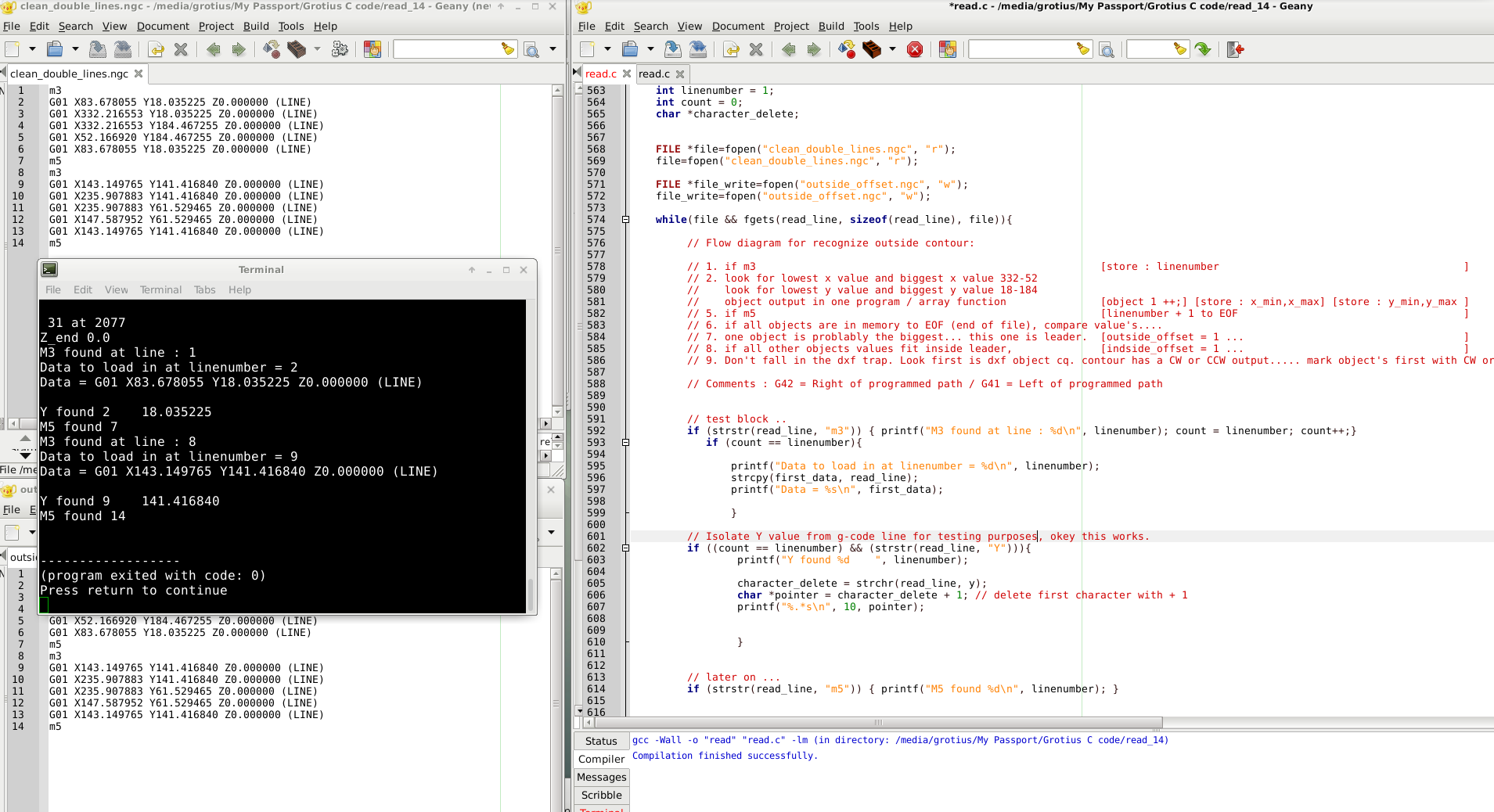The height and width of the screenshot is (812, 1494).
Task: Navigate forward in right Geany window
Action: pos(814,49)
